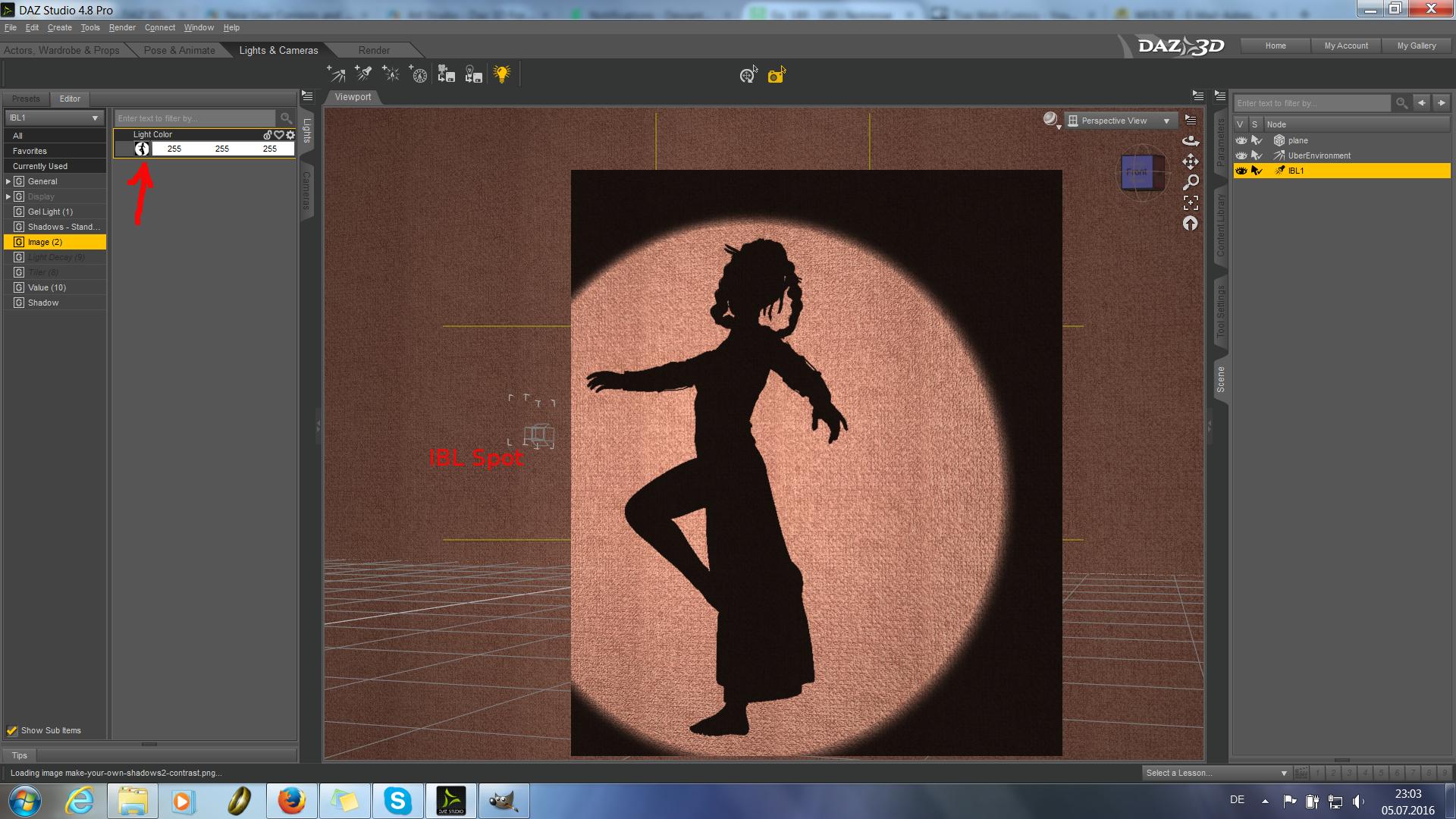Open the Perspective View camera dropdown
This screenshot has width=1456, height=819.
point(1121,121)
